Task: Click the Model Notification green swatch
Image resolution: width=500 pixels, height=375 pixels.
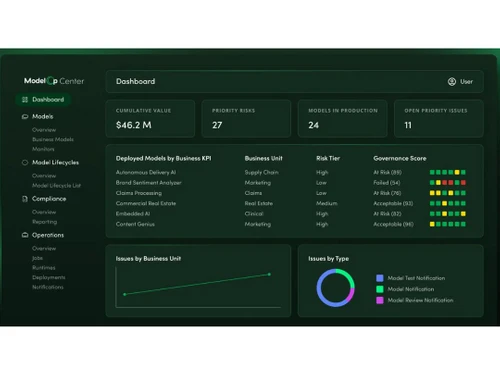Action: (x=380, y=289)
